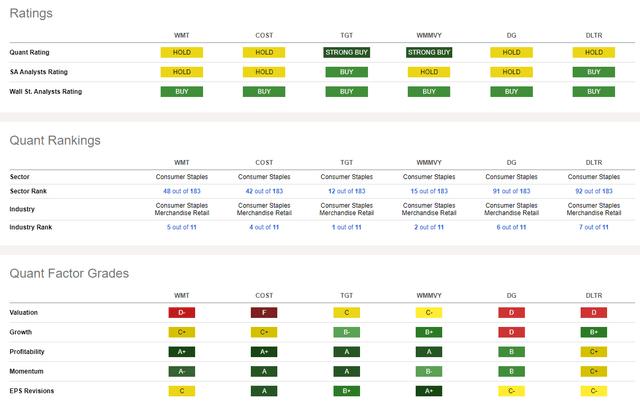640x408 pixels.
Task: Click WMT's A+ Profitability grade
Action: (182, 352)
